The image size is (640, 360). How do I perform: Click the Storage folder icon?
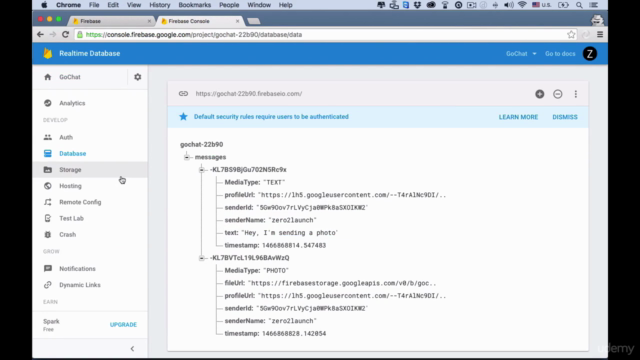pyautogui.click(x=48, y=169)
